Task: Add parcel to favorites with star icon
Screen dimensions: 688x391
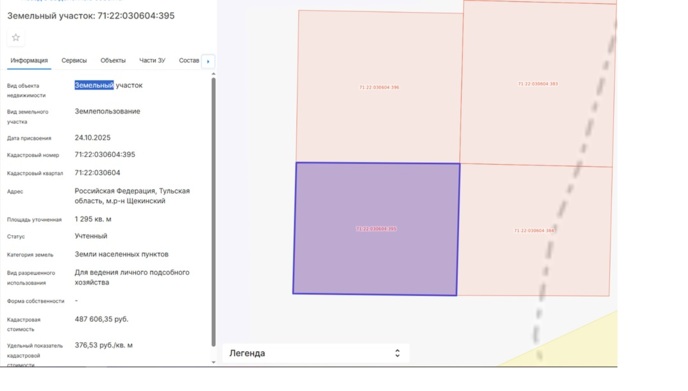Action: click(16, 38)
